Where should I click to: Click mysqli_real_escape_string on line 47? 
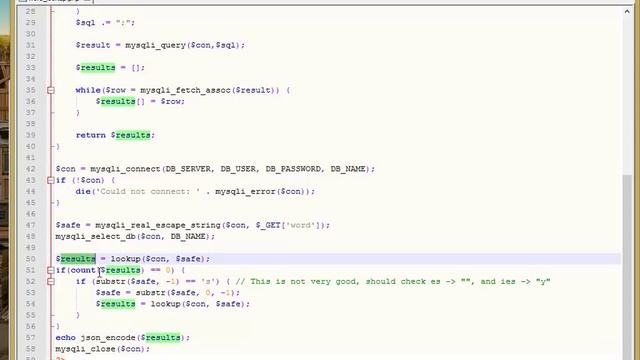point(158,225)
